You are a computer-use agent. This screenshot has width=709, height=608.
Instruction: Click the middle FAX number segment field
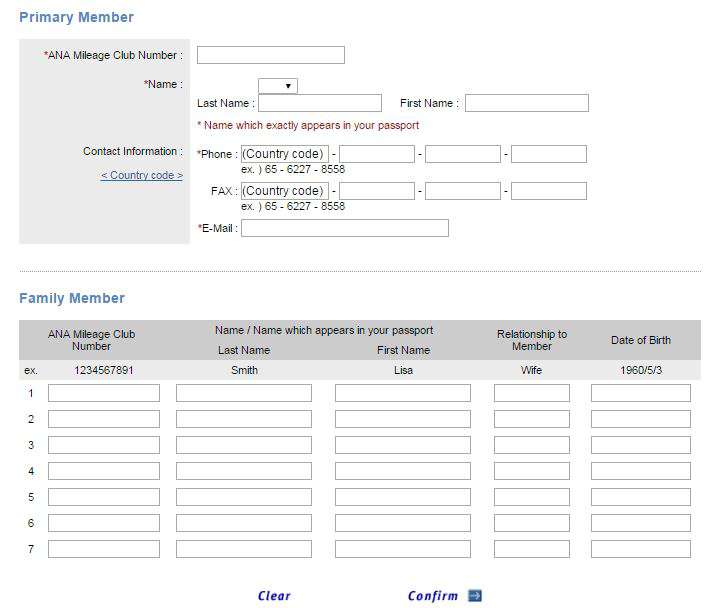click(463, 191)
